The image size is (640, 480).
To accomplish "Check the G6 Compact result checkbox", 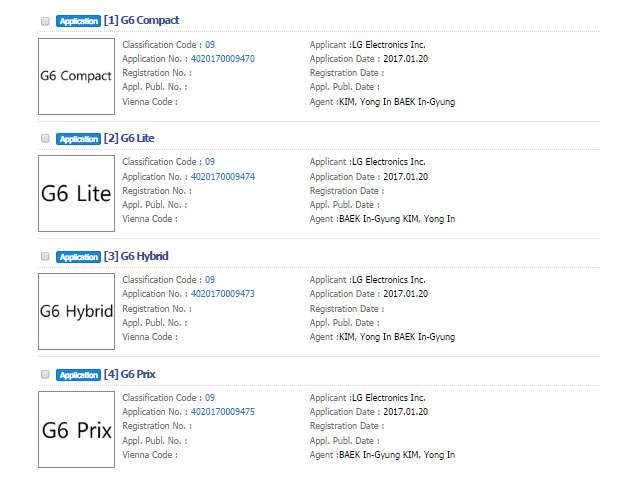I will click(45, 21).
